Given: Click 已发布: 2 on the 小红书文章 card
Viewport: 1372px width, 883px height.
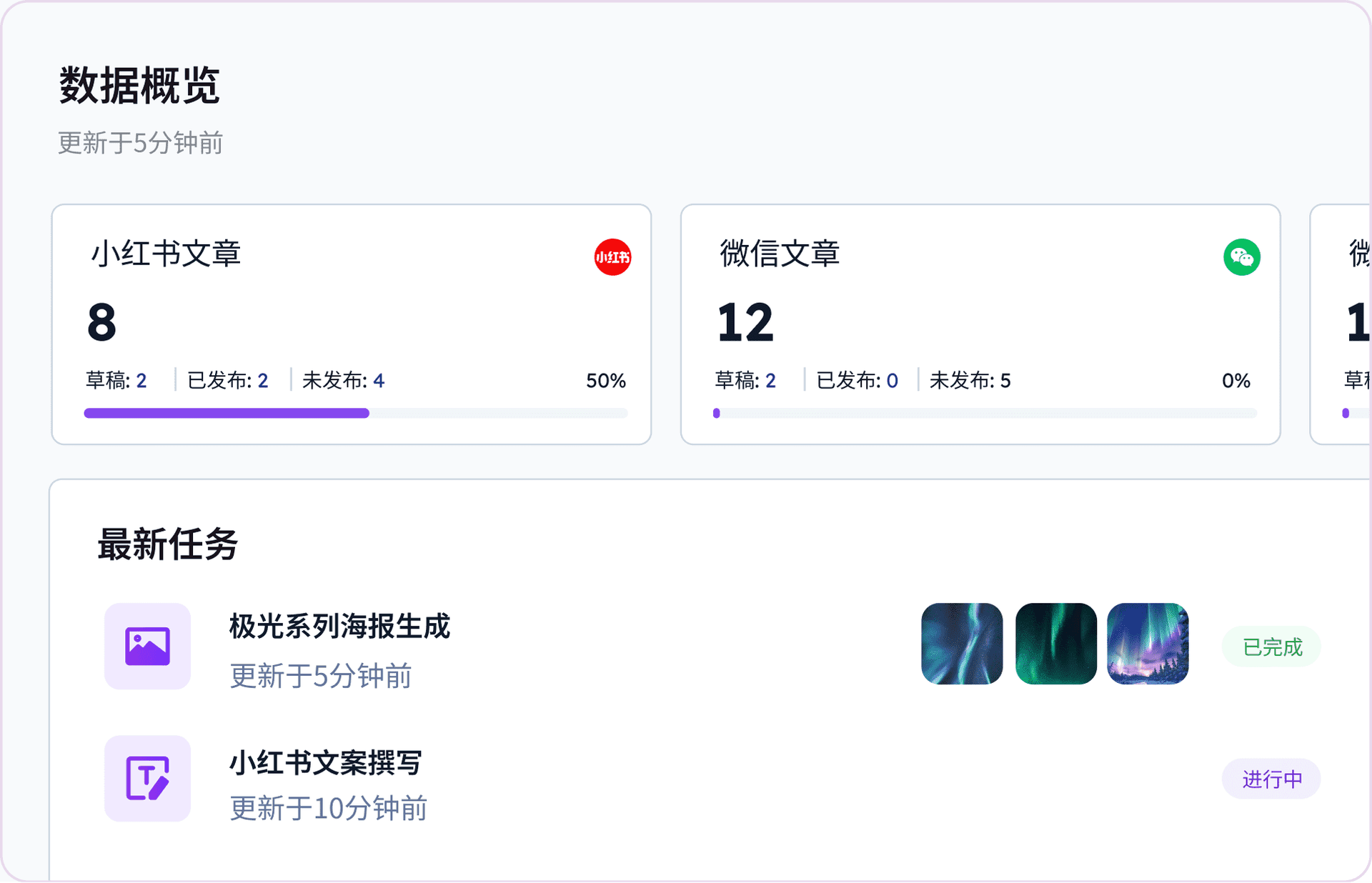Looking at the screenshot, I should coord(227,380).
